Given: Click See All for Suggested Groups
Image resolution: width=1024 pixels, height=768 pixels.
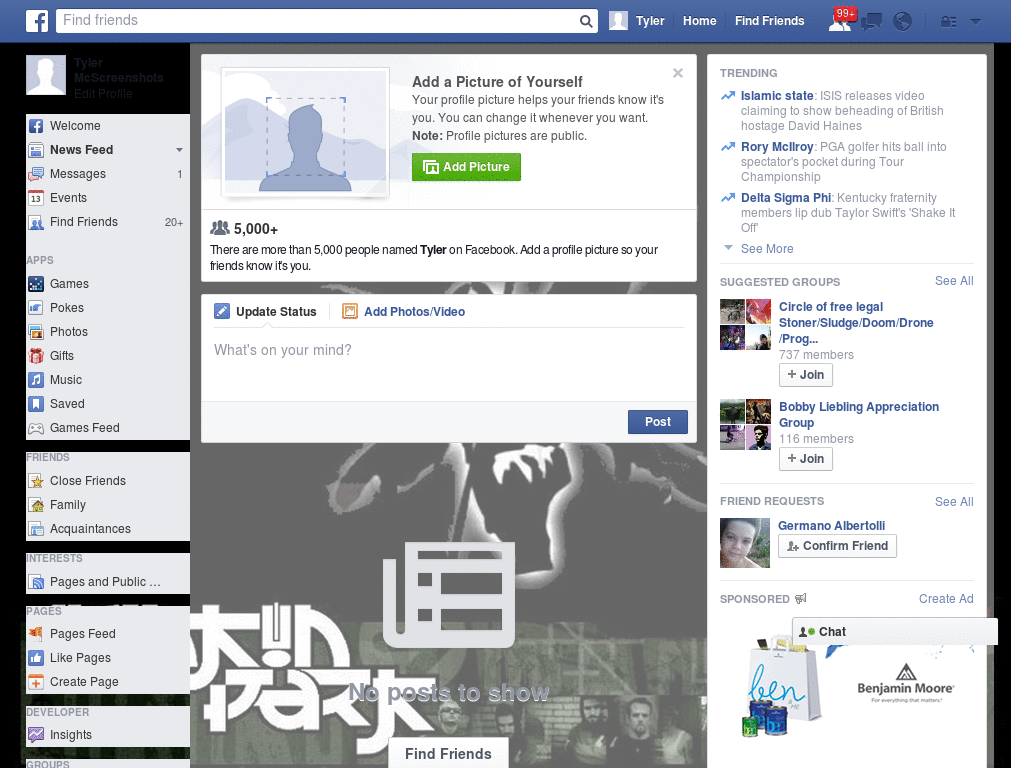Looking at the screenshot, I should click(954, 281).
